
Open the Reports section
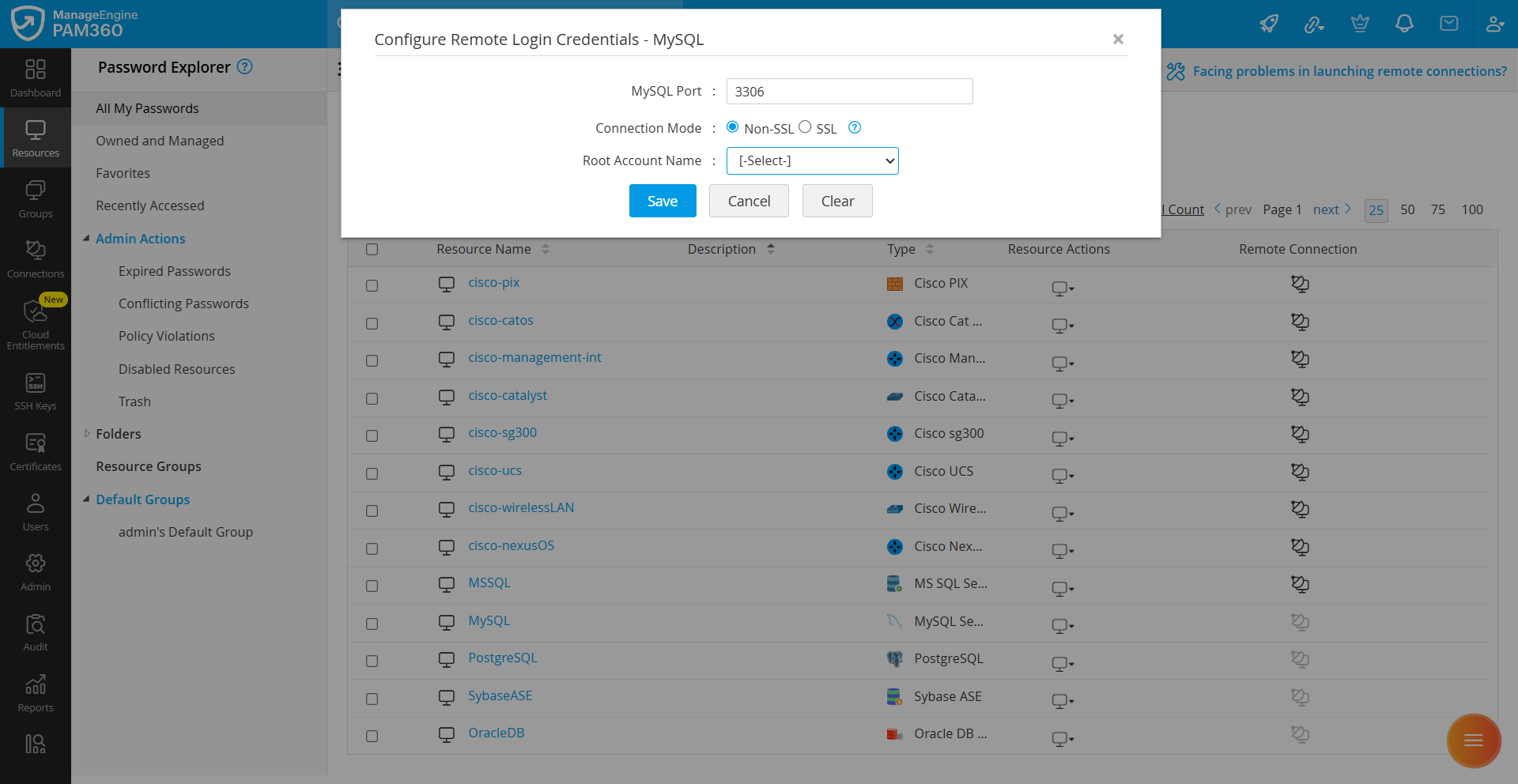point(36,693)
